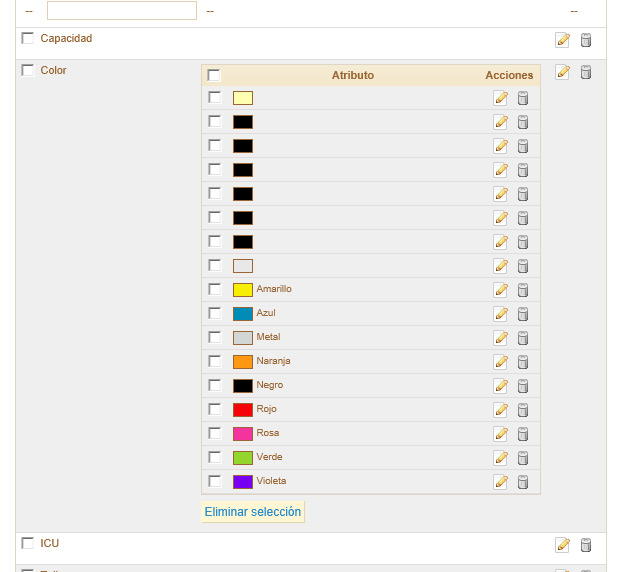The image size is (620, 572).
Task: Click the Negro attribute label
Action: pos(270,385)
